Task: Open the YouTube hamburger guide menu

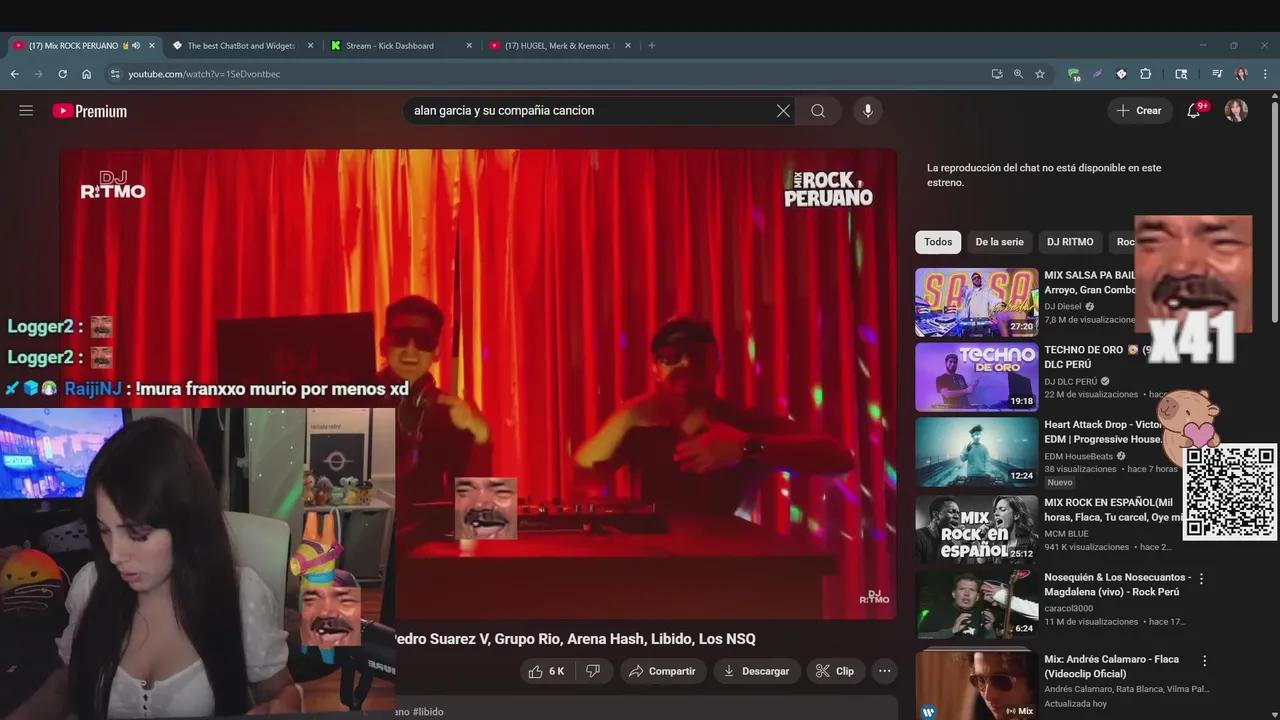Action: (x=26, y=111)
